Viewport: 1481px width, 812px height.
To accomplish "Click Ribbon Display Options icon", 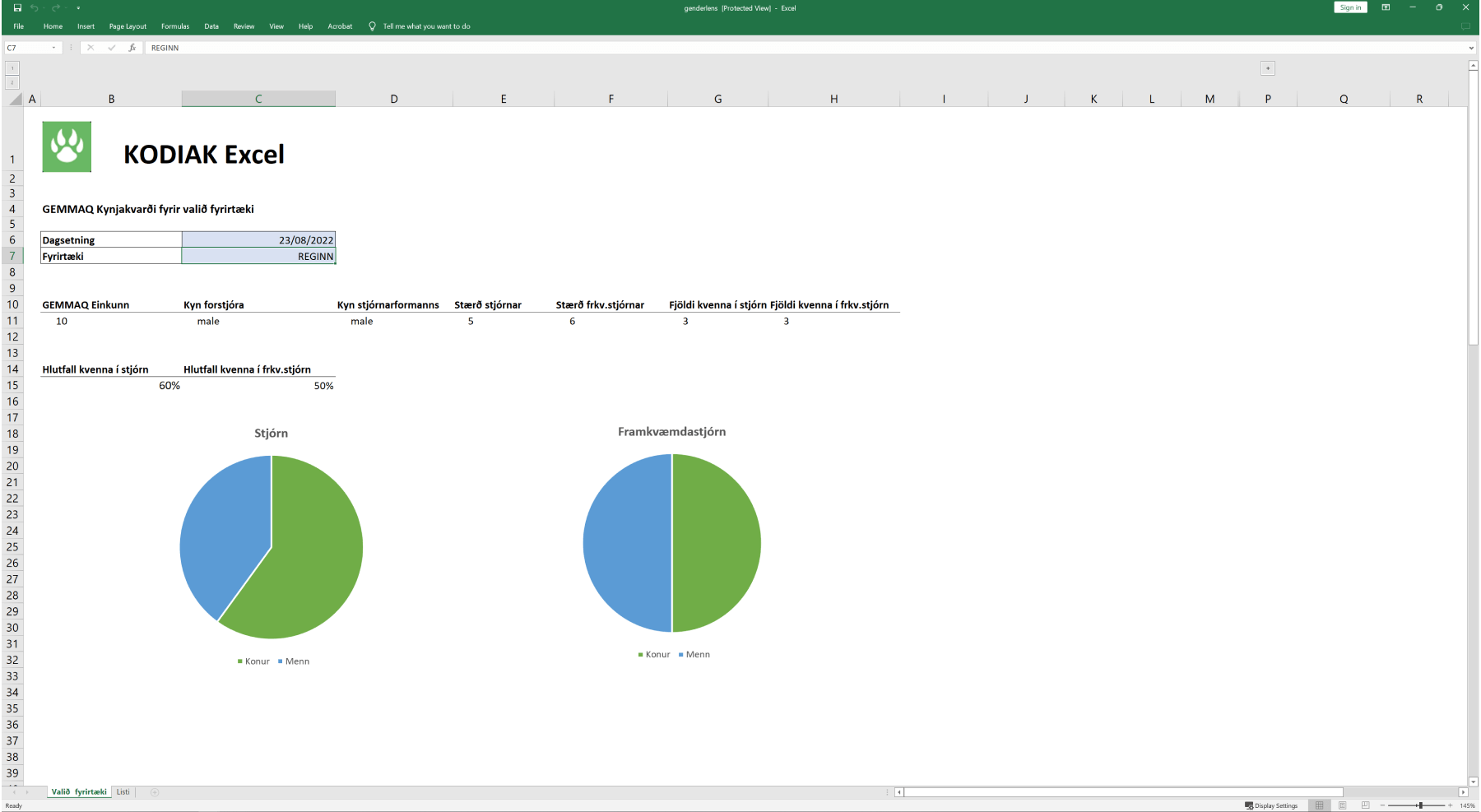I will pos(1386,7).
